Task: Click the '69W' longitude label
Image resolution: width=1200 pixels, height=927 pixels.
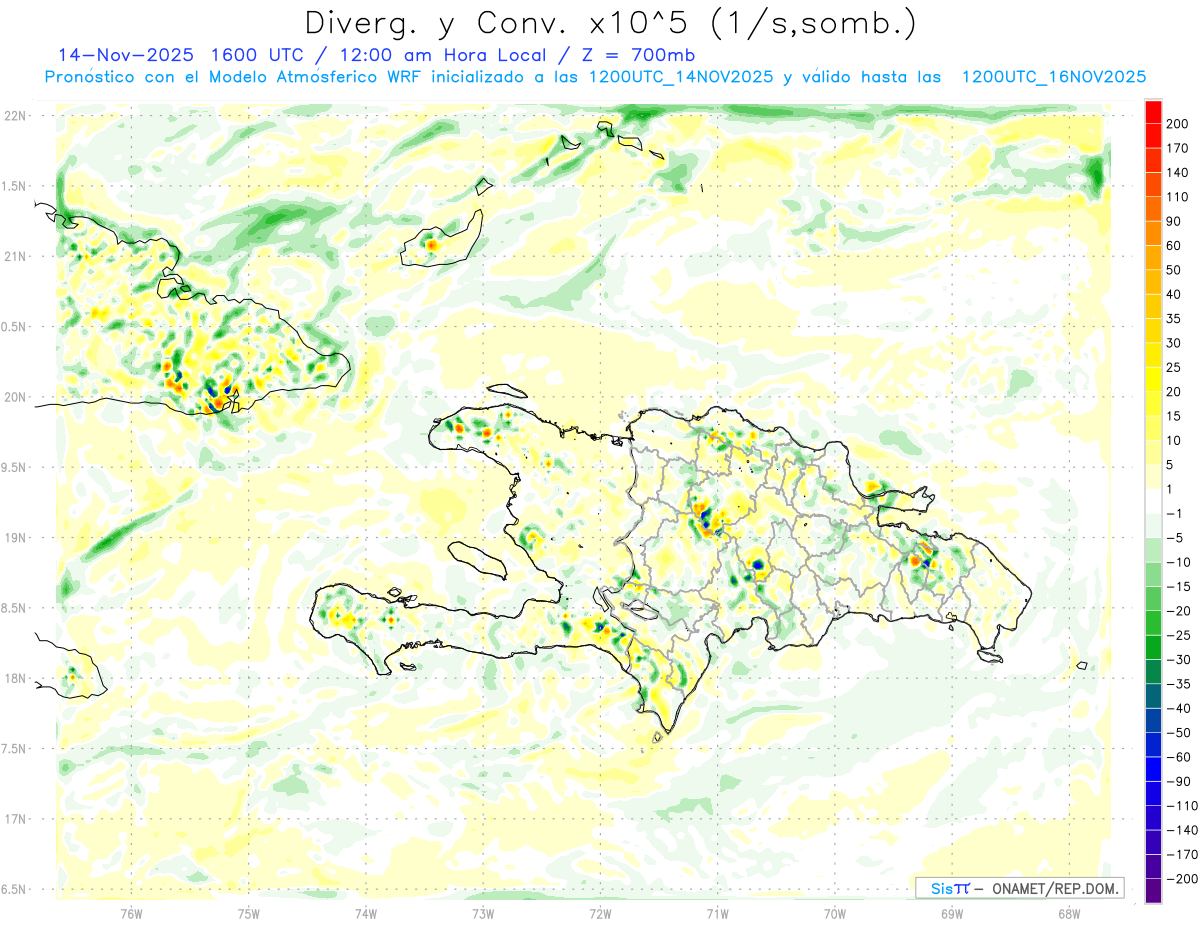Action: click(951, 914)
